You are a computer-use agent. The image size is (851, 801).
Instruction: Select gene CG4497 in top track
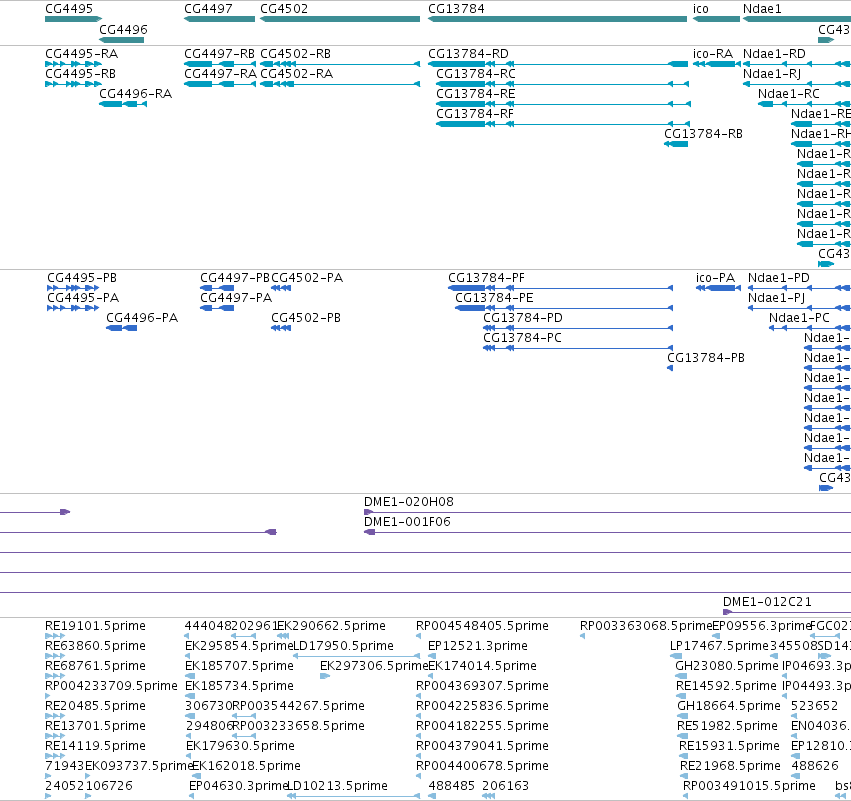208,9
